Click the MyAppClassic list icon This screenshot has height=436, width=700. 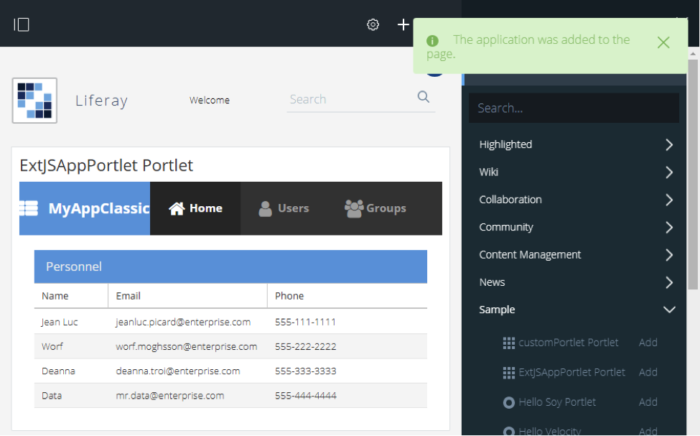coord(29,208)
